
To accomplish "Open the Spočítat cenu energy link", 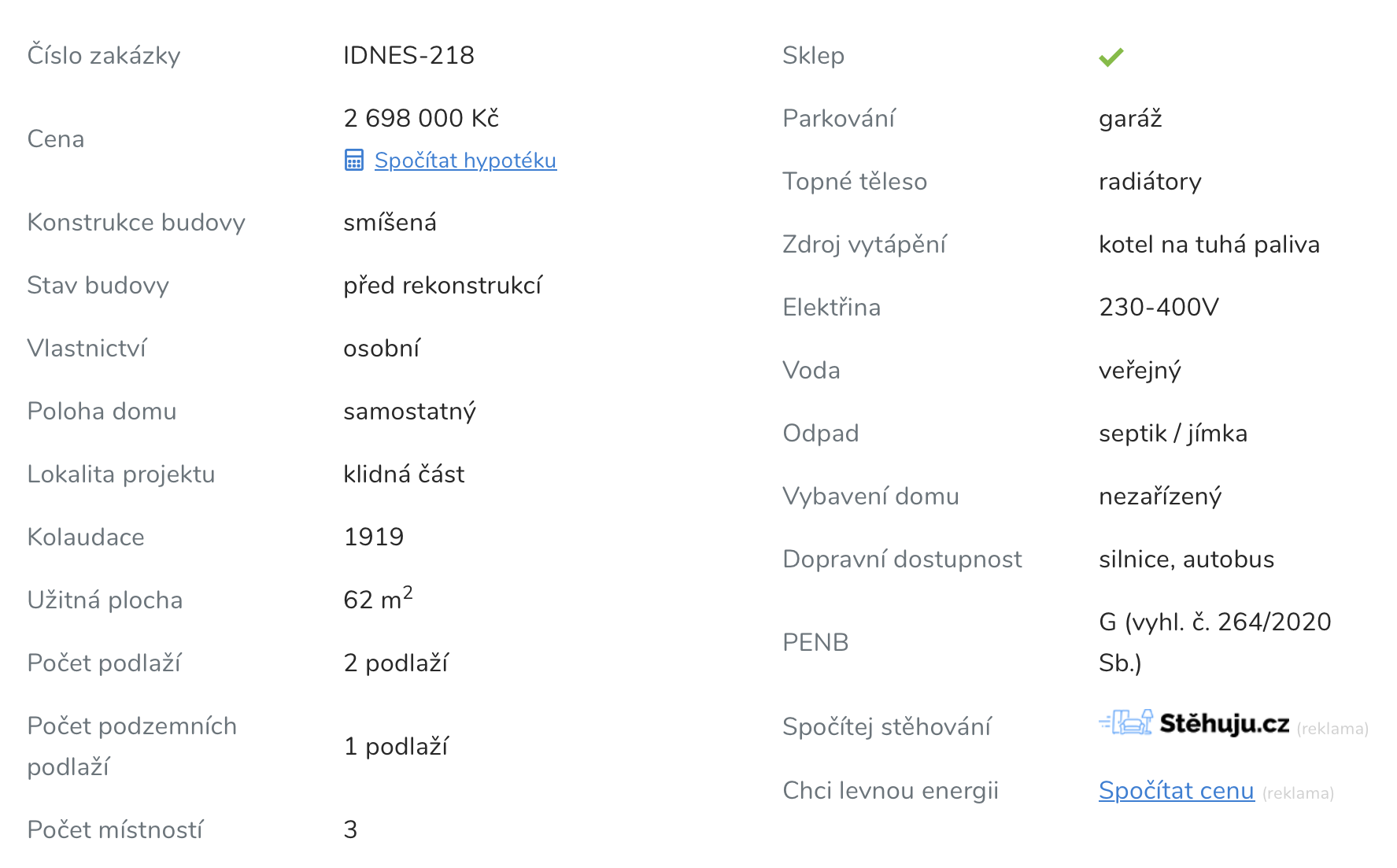I will click(1176, 791).
